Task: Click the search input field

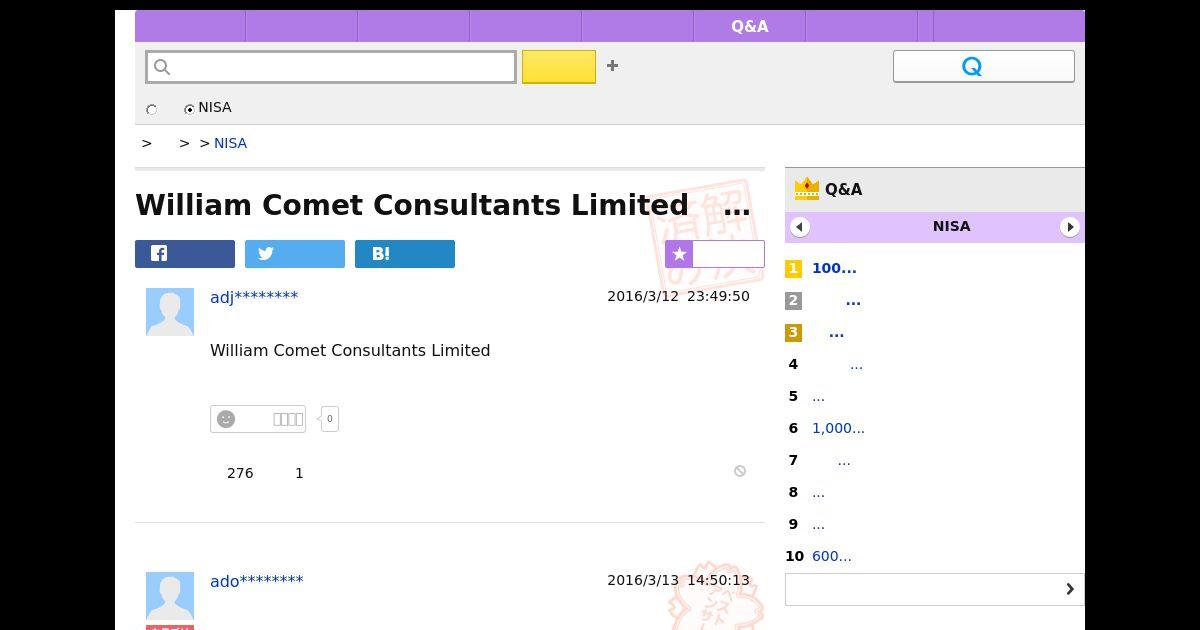Action: 331,67
